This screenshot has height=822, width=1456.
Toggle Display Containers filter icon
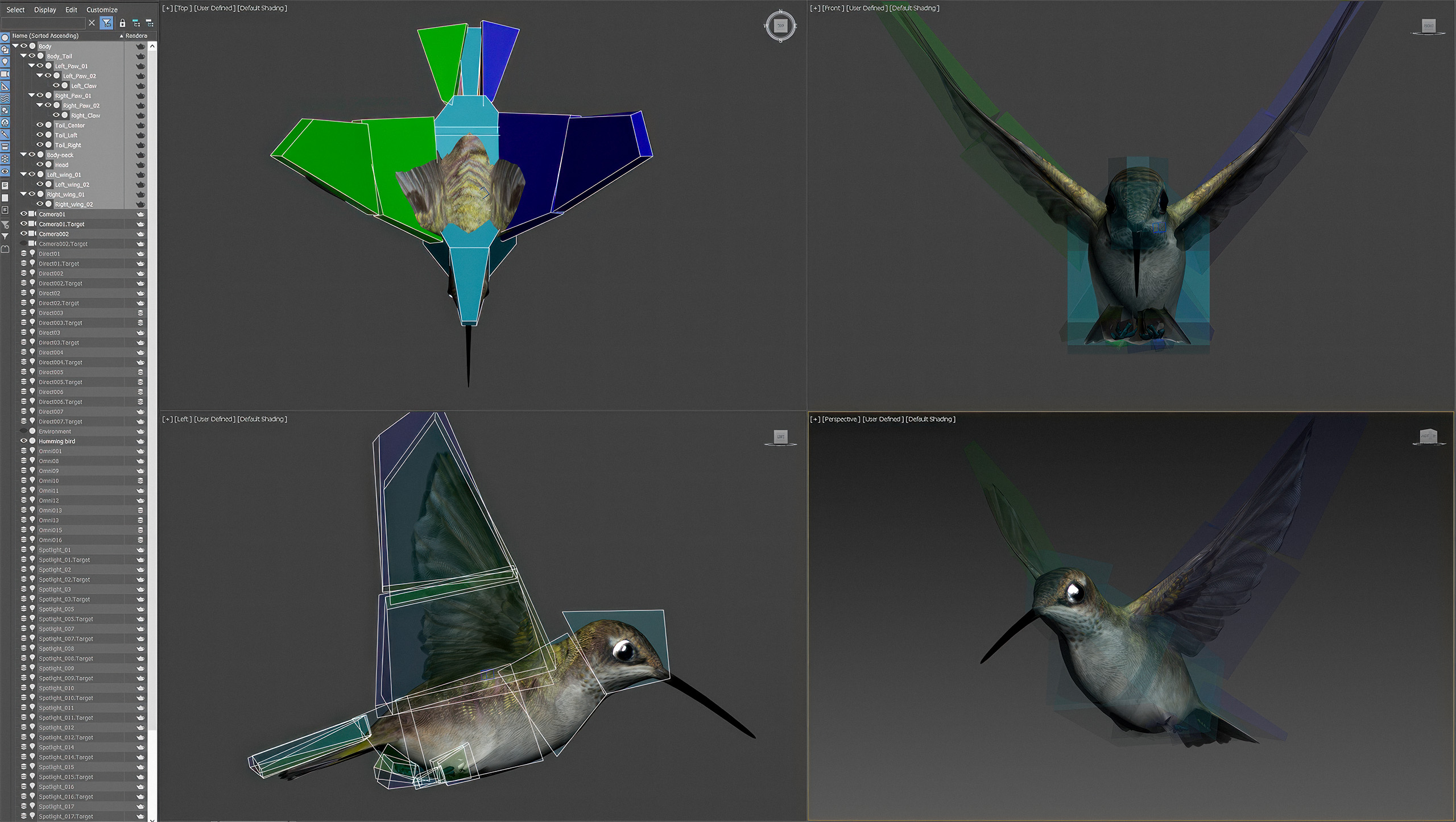click(x=5, y=147)
